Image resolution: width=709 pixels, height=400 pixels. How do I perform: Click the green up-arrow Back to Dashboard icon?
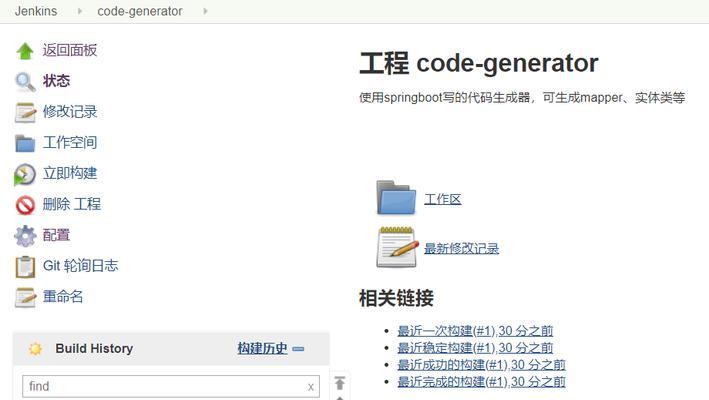click(x=25, y=51)
